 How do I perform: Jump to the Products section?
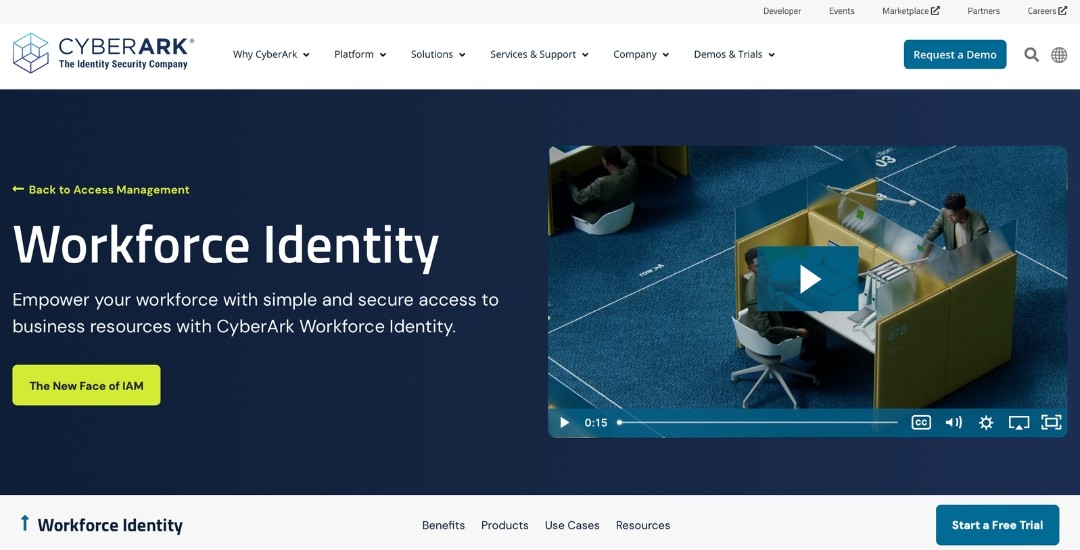[x=505, y=525]
